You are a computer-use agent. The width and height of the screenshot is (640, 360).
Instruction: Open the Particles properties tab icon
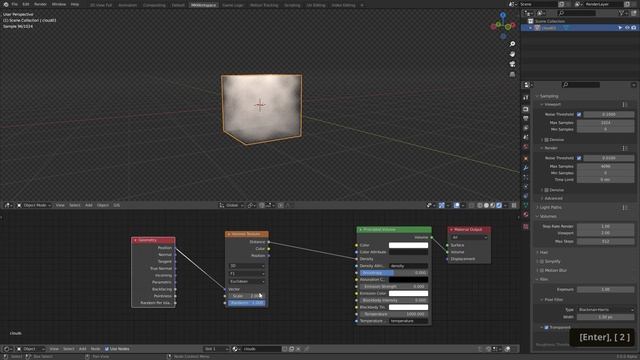pos(526,177)
